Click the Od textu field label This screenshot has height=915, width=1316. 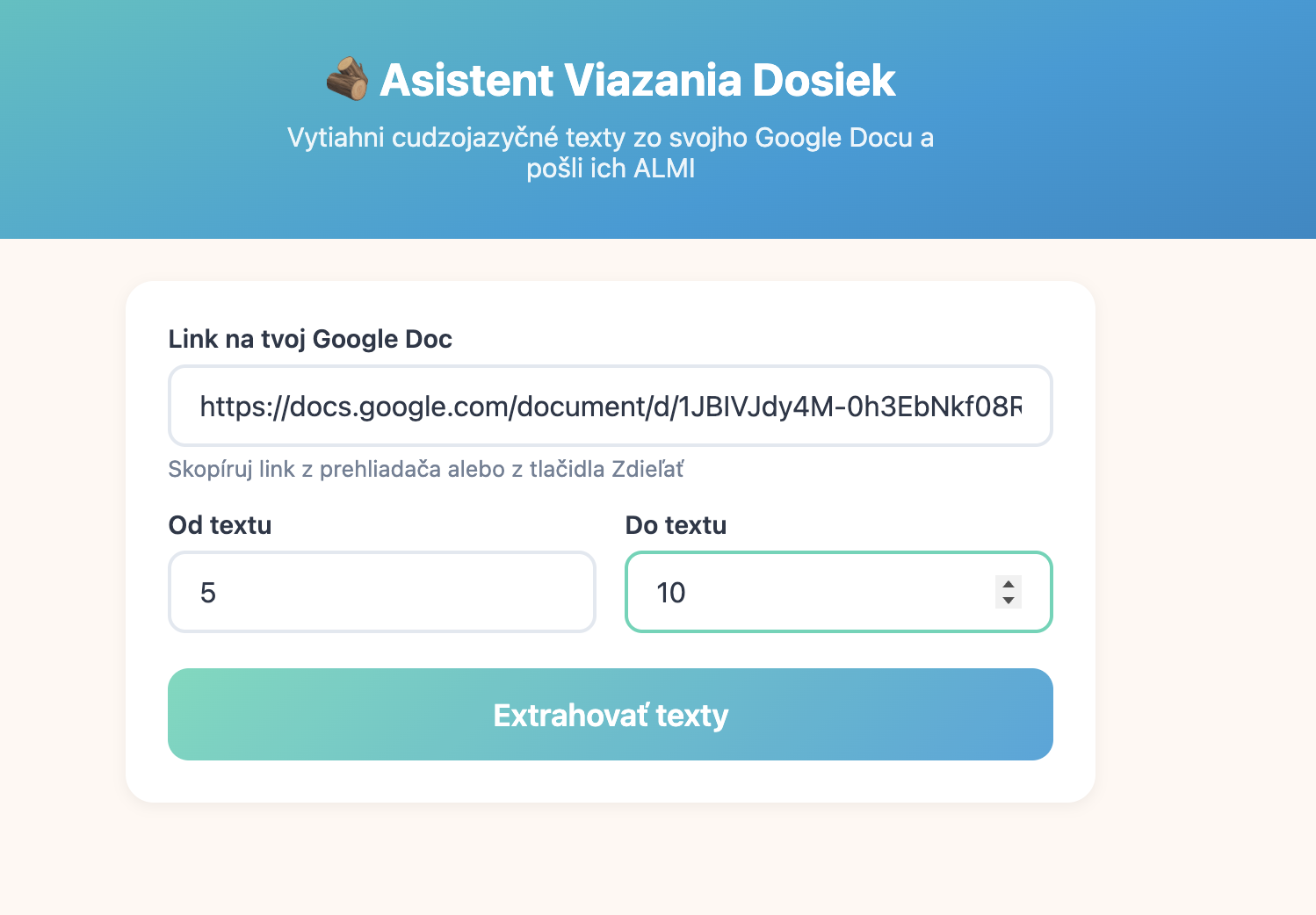click(x=220, y=524)
